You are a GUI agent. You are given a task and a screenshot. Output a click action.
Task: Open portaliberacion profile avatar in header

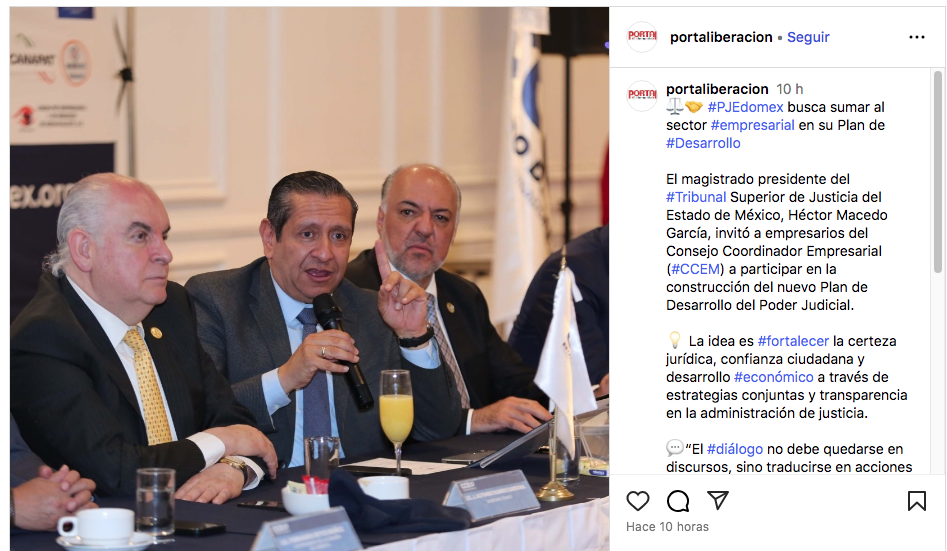642,37
